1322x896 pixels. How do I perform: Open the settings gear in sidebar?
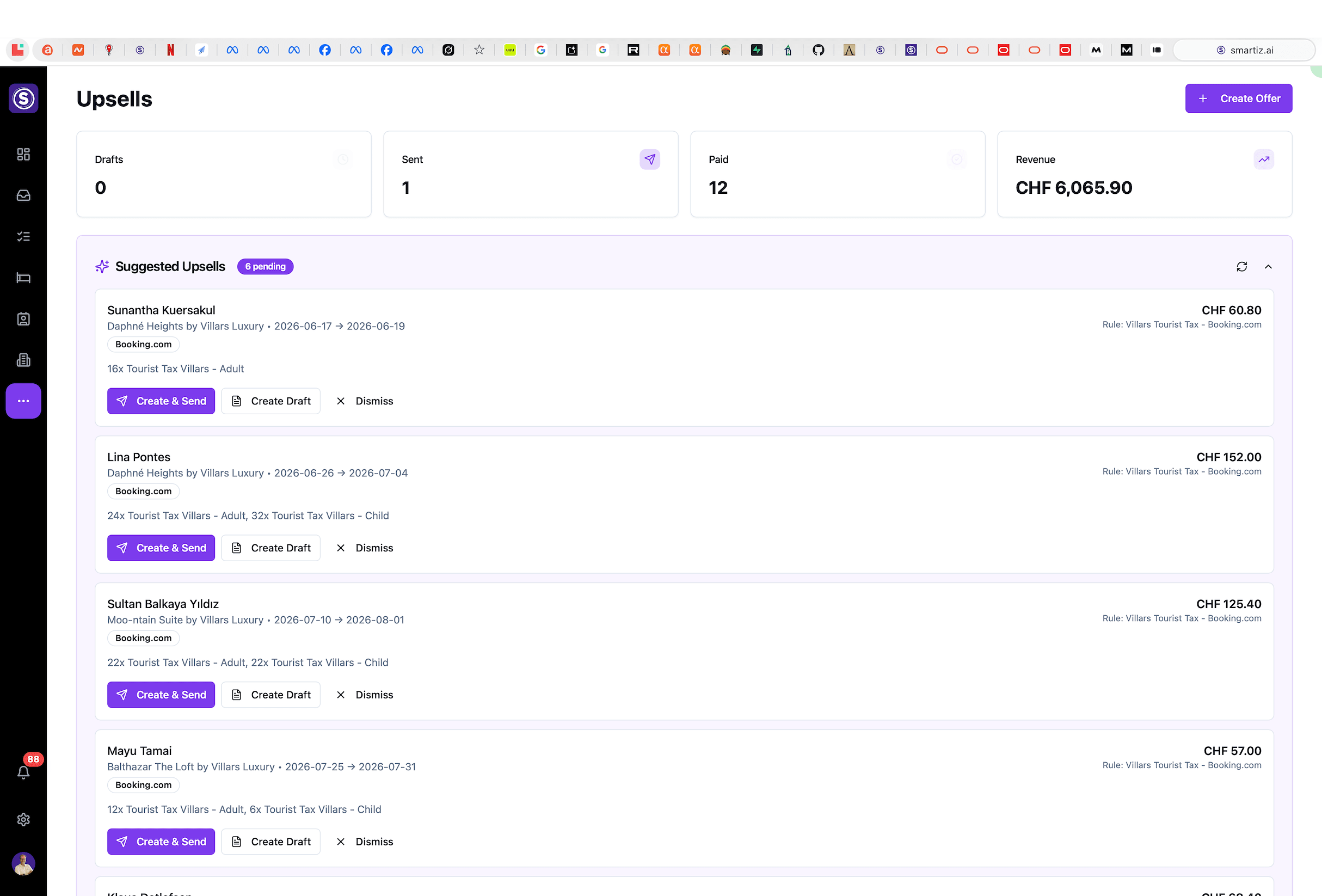(x=23, y=819)
